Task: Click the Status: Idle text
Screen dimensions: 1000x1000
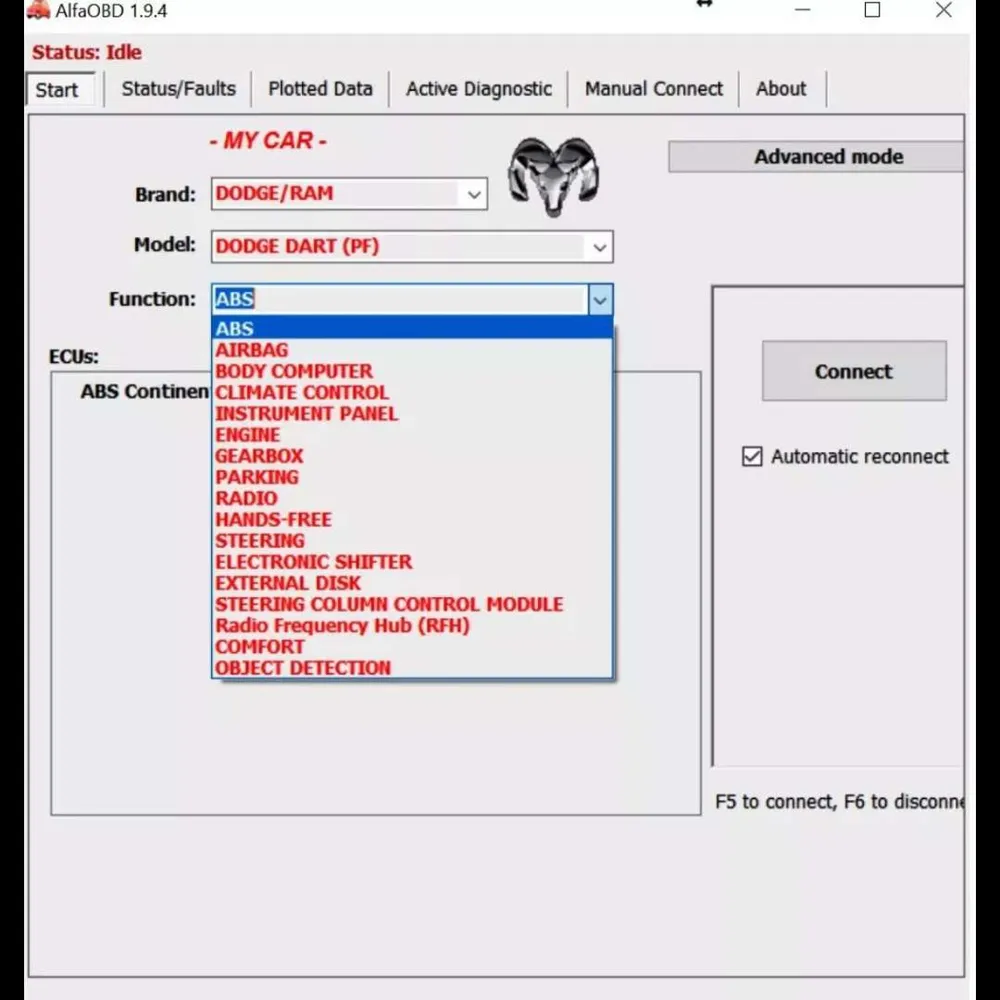Action: [87, 52]
